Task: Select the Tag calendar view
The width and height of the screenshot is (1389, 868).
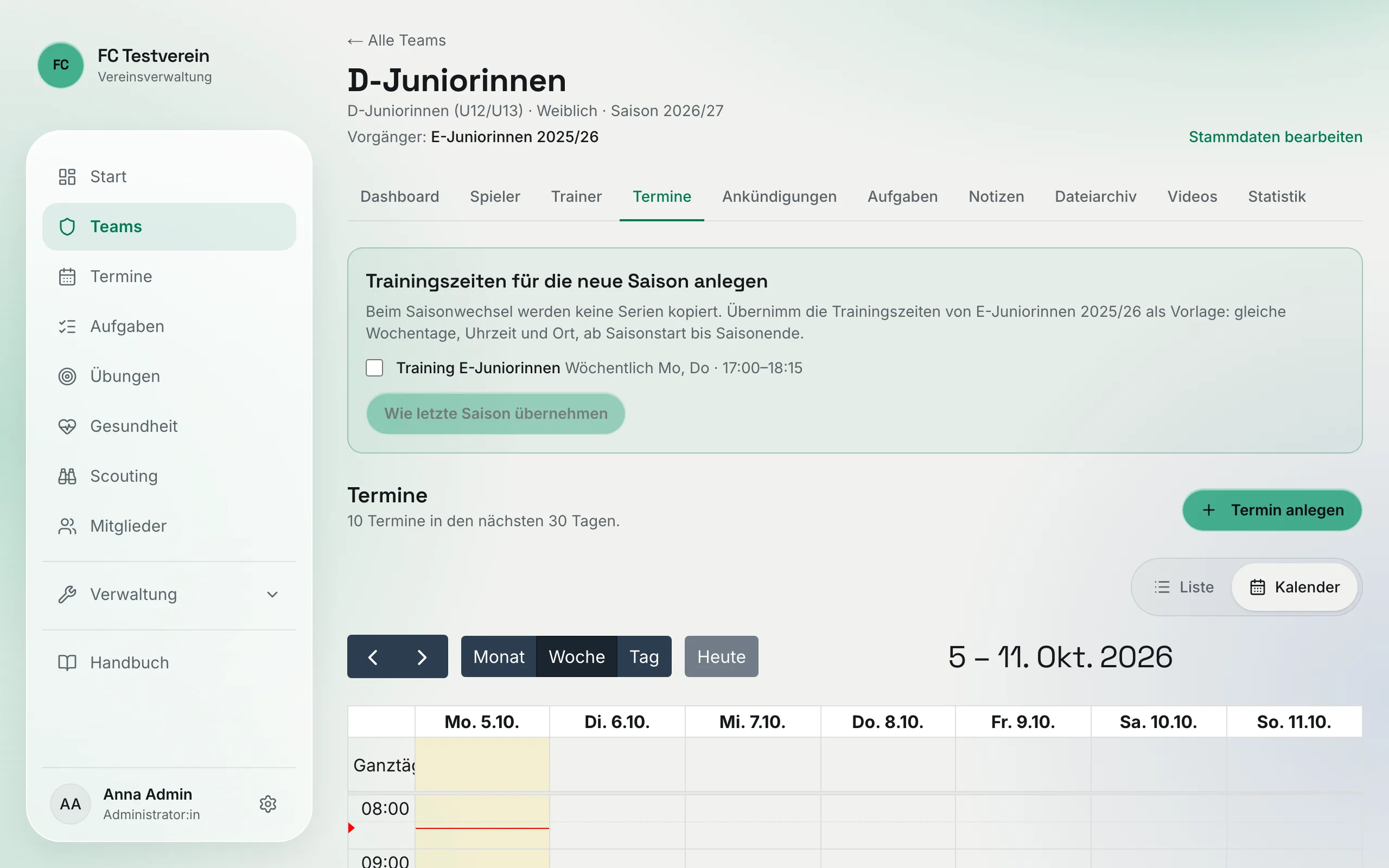Action: point(644,657)
